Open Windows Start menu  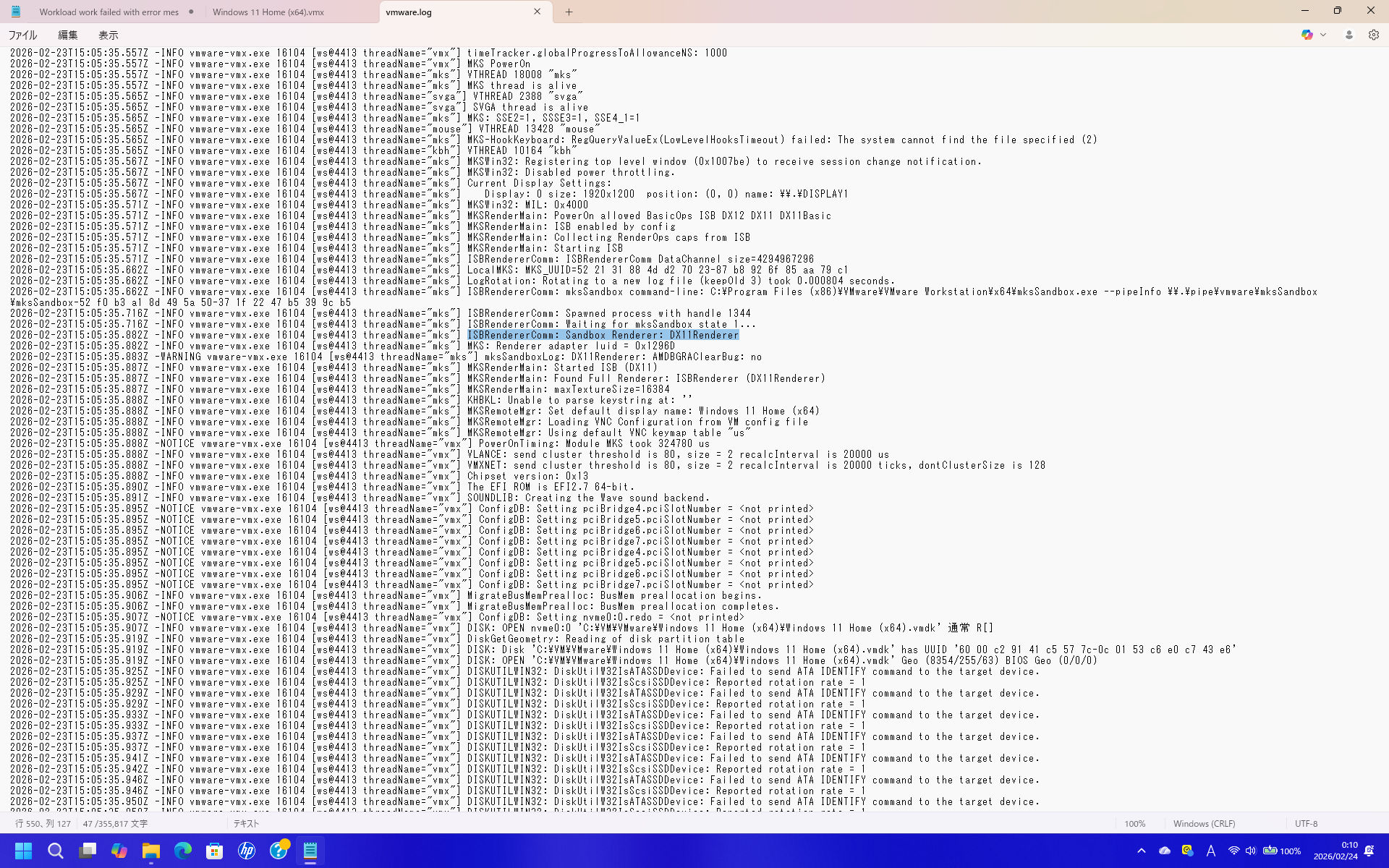23,851
